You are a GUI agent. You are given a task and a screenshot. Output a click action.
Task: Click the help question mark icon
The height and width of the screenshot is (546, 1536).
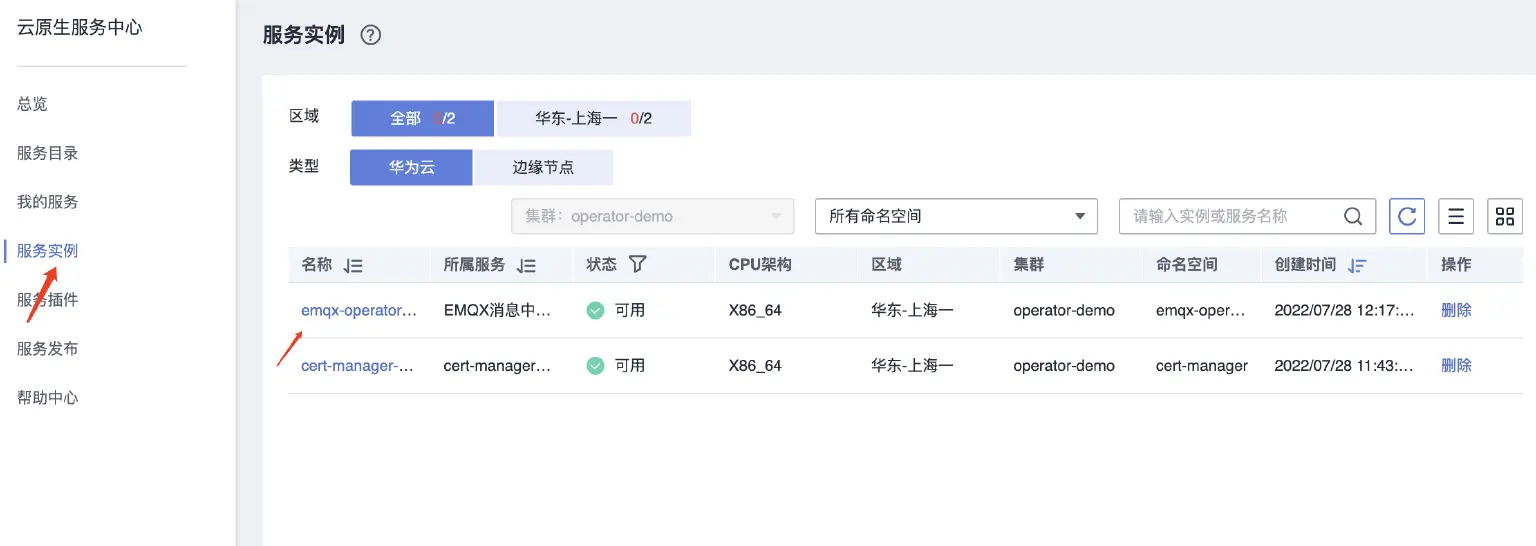[x=371, y=35]
